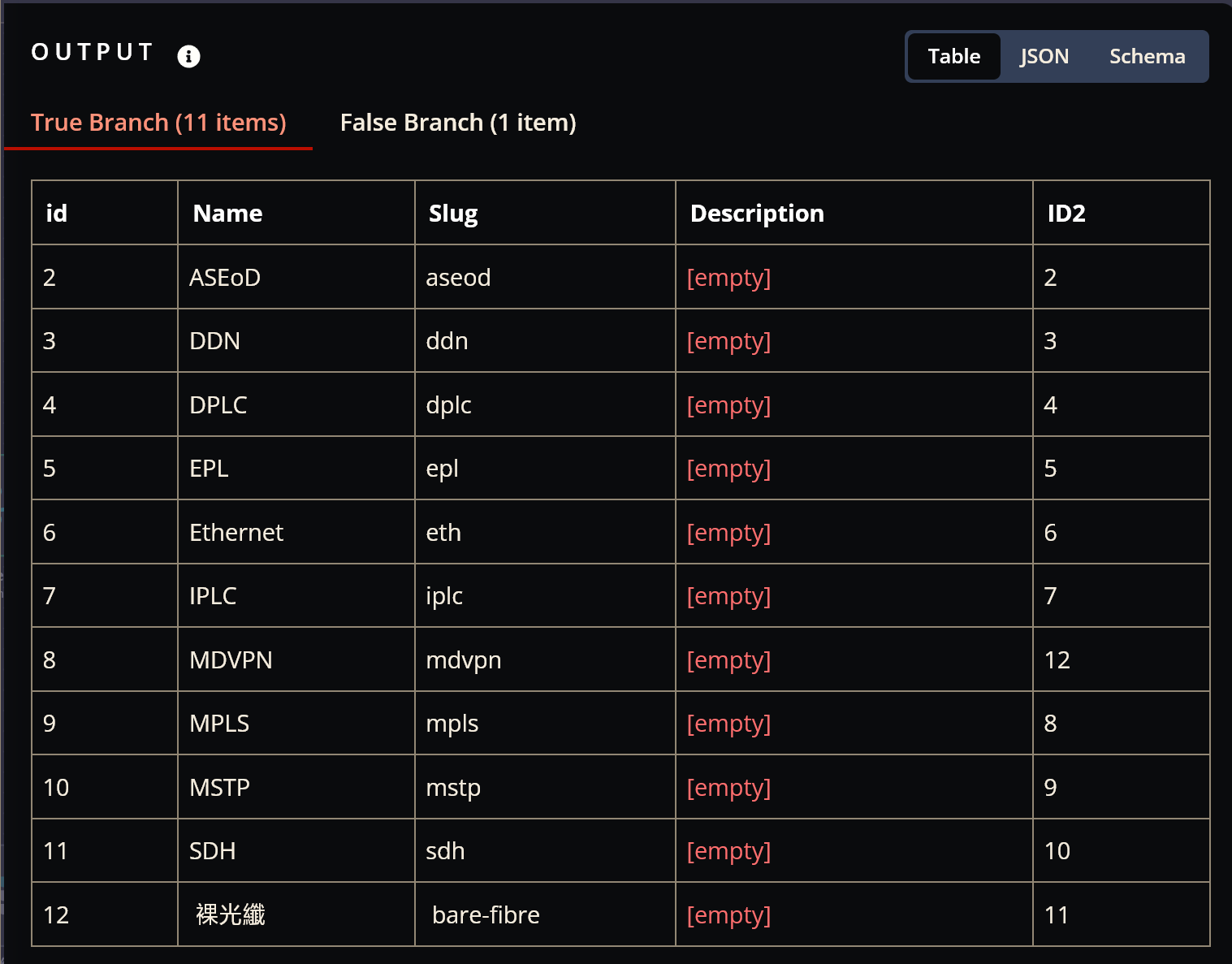Click the Name column header
1232x964 pixels.
tap(296, 213)
